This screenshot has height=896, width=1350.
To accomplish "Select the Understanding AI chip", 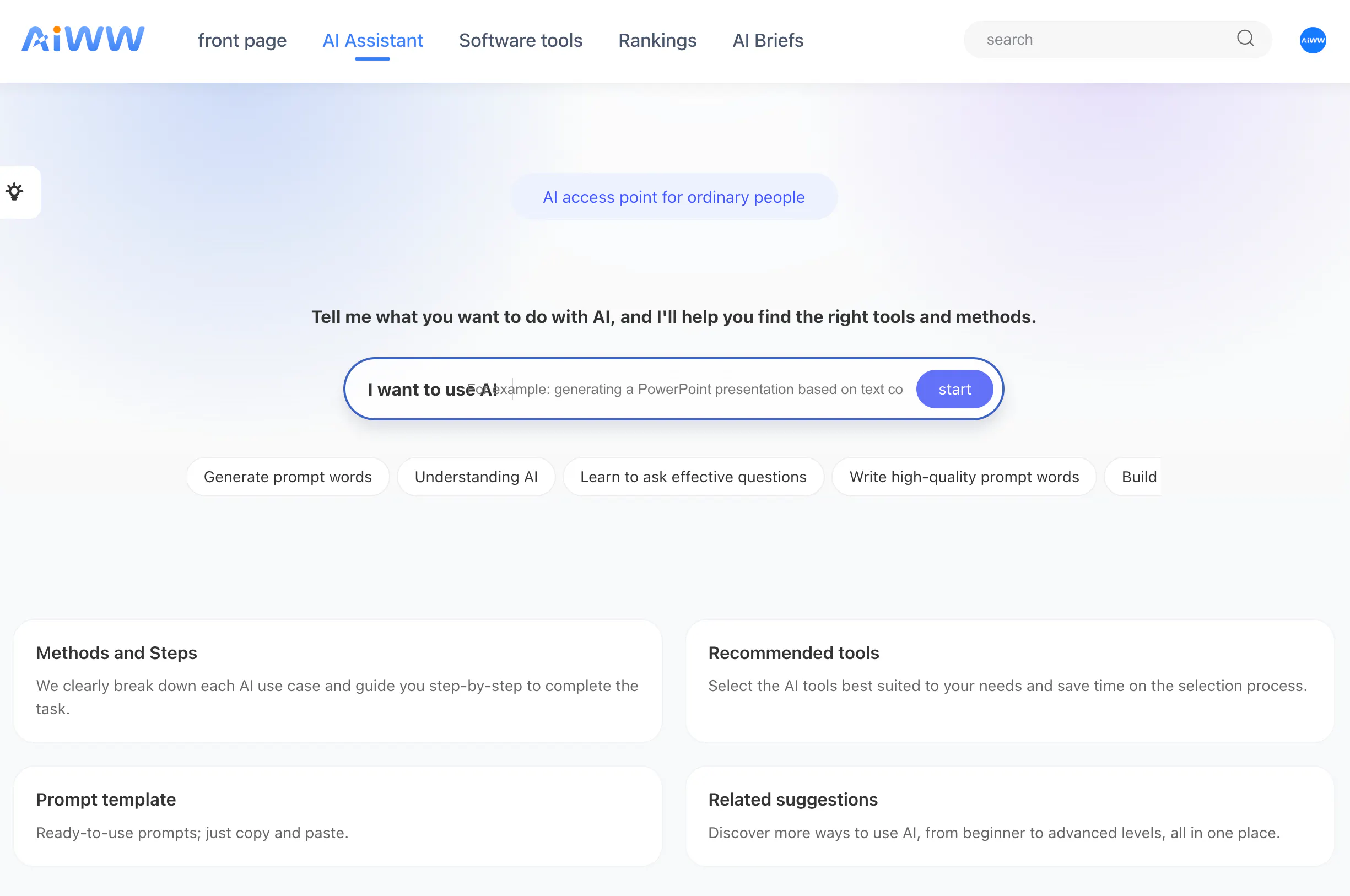I will (x=476, y=477).
